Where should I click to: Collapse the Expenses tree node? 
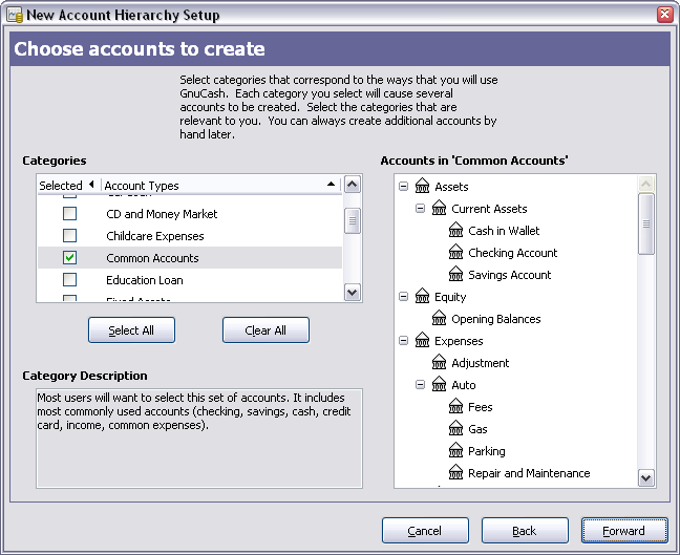pyautogui.click(x=403, y=340)
